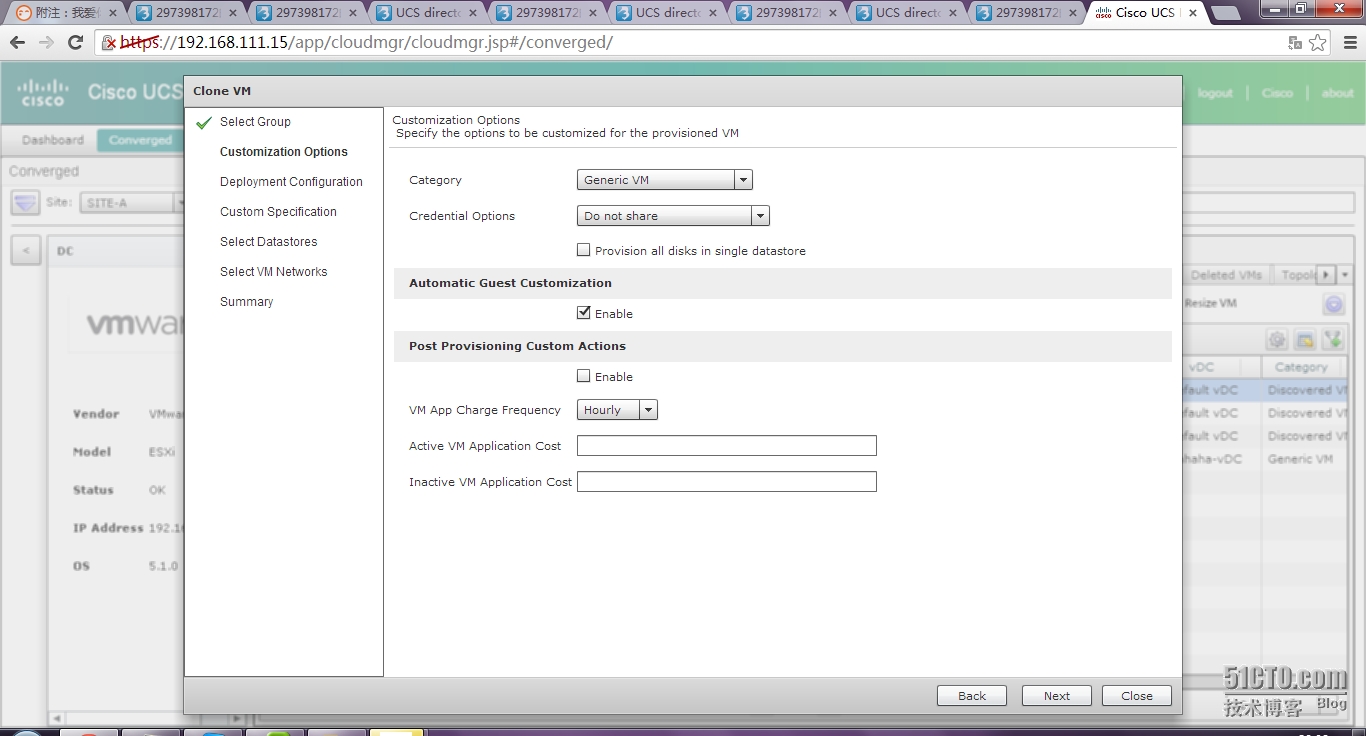Click the Inactive VM Application Cost field
Image resolution: width=1366 pixels, height=736 pixels.
click(727, 482)
